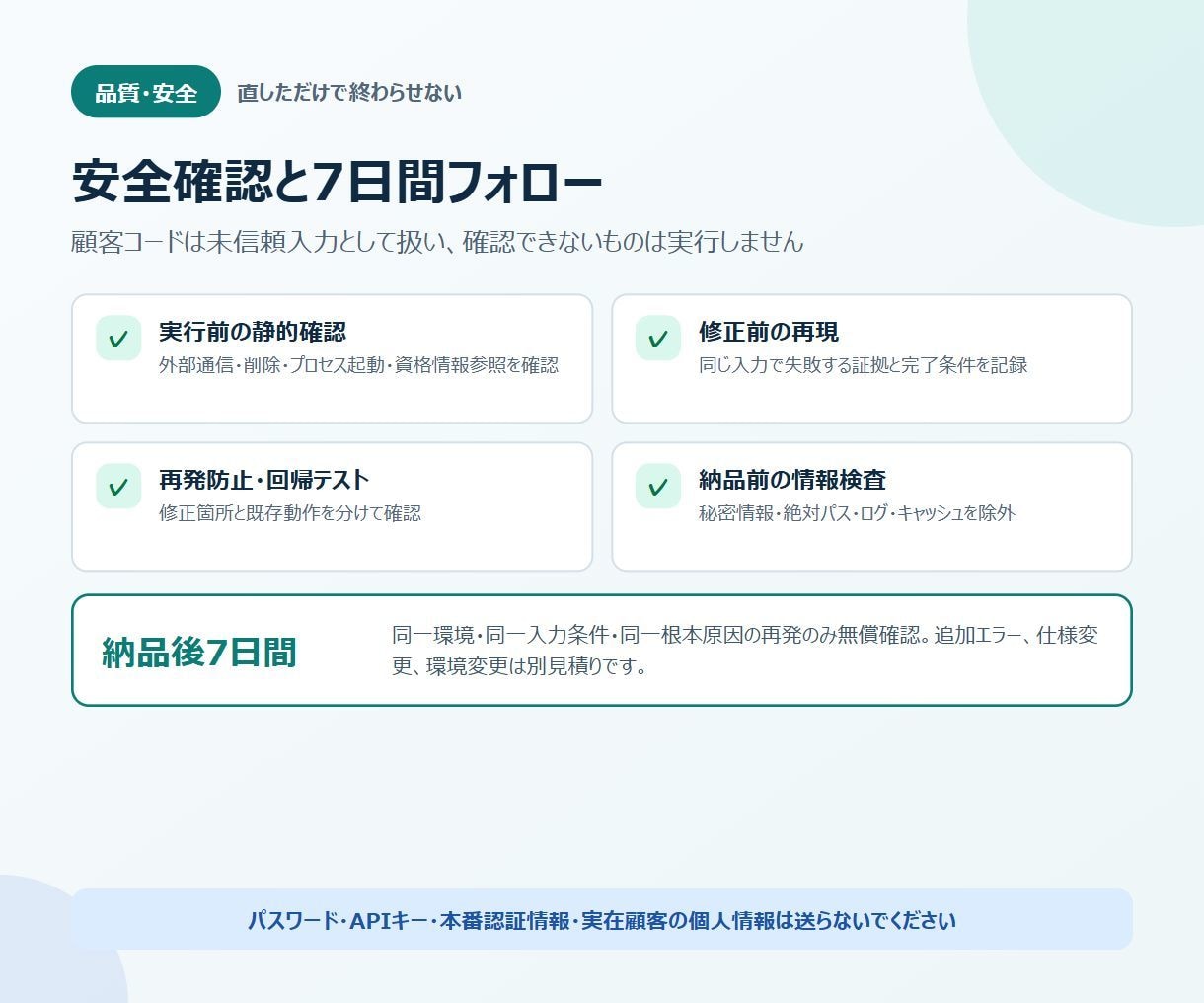Click the 品質・安全 badge
Viewport: 1204px width, 1003px height.
[146, 92]
